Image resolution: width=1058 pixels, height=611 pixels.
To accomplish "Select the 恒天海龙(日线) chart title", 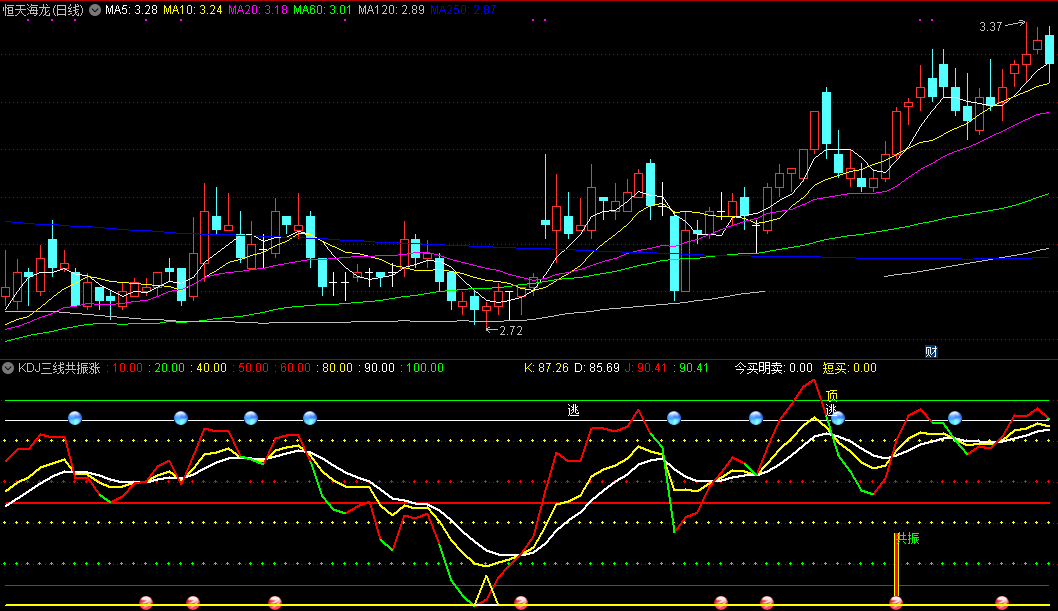I will pos(43,10).
